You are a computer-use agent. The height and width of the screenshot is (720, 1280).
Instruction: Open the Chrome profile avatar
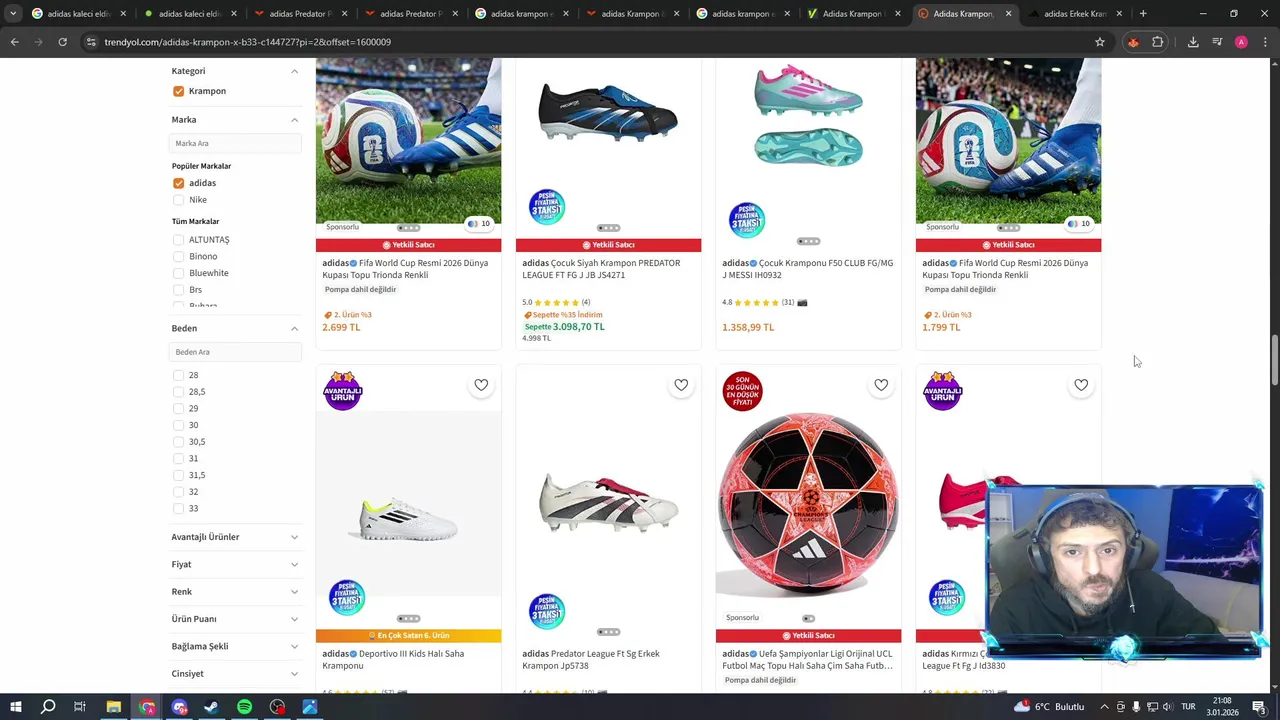[1241, 42]
